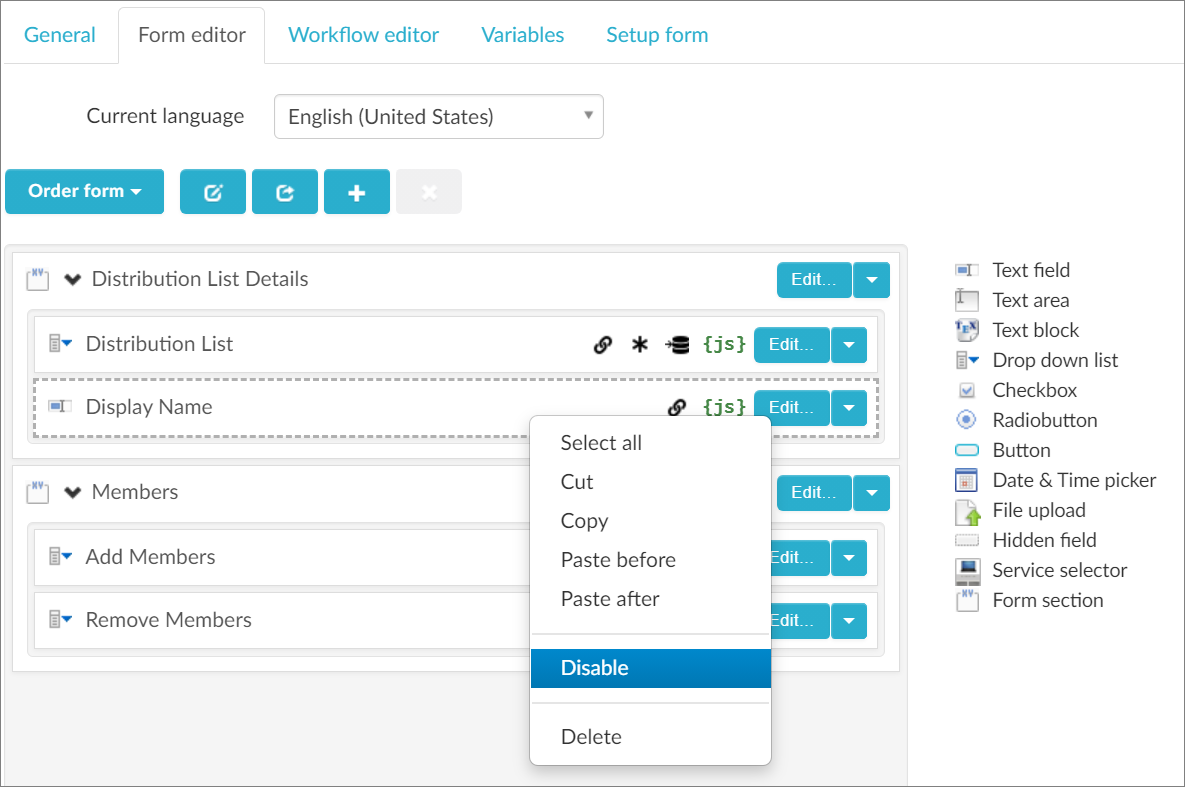The image size is (1185, 787).
Task: Open arrow menu next to Remove Members Edit
Action: [x=849, y=620]
